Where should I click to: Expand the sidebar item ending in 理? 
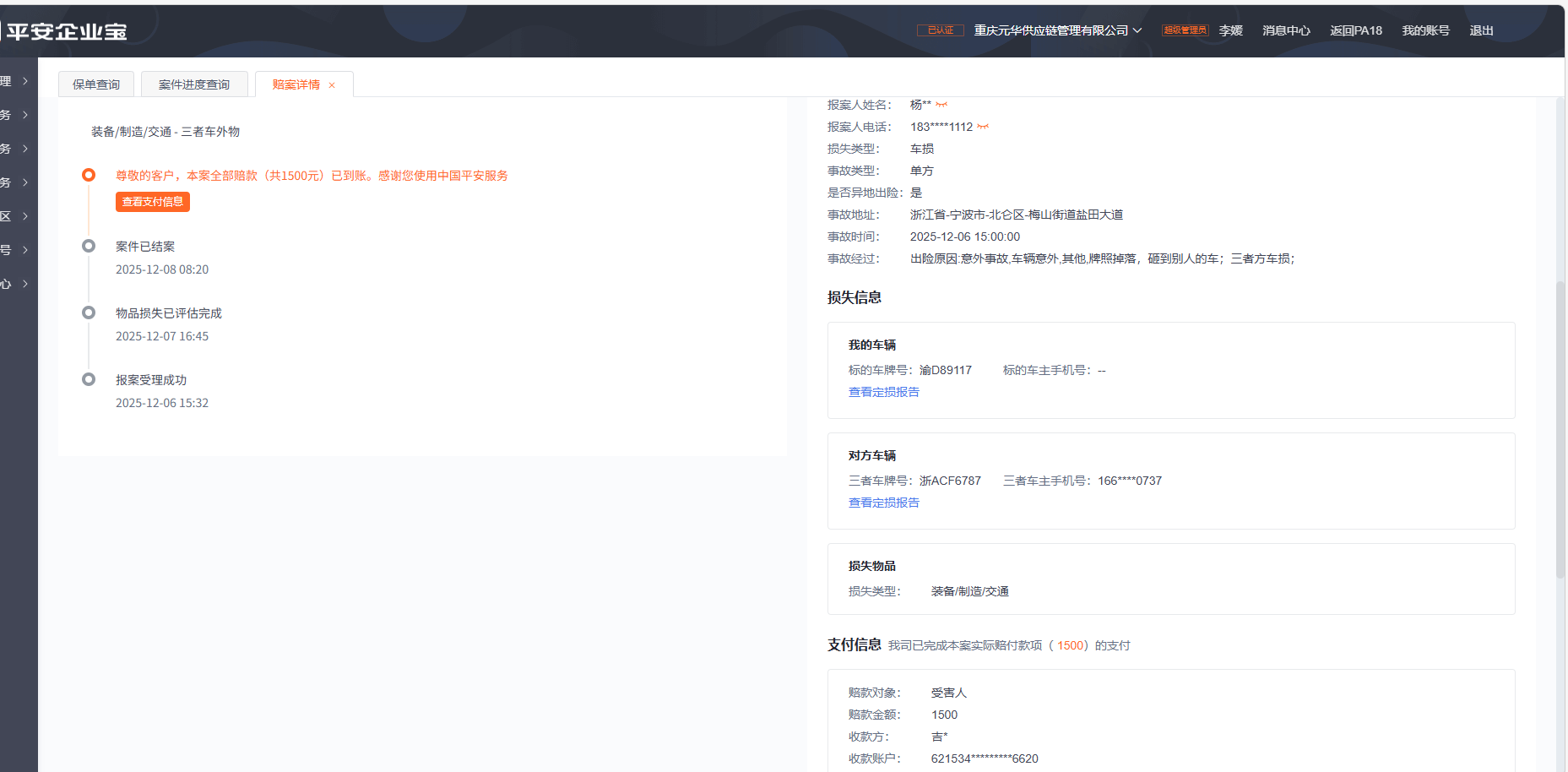17,81
